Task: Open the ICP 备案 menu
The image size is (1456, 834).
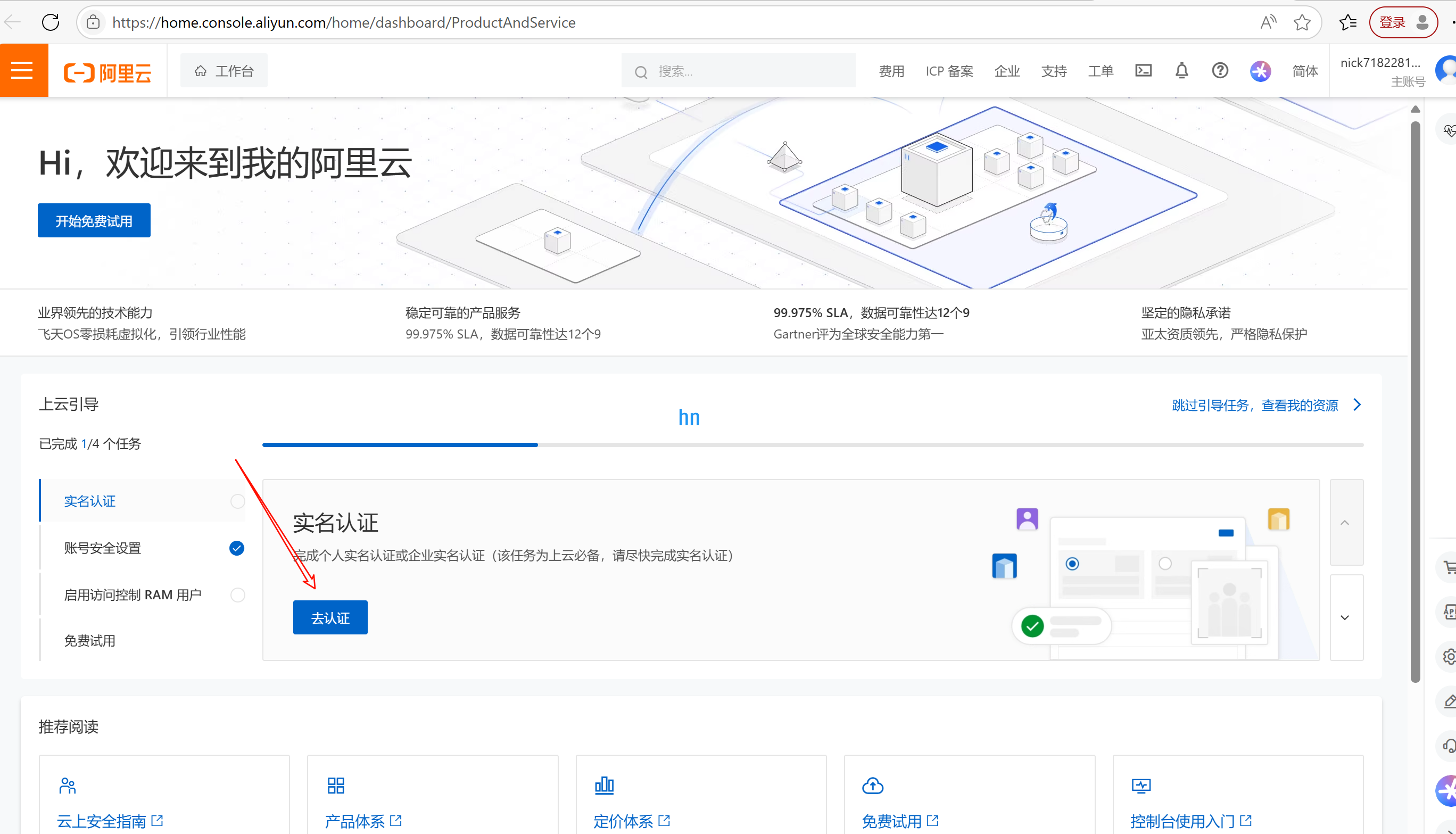Action: 949,71
